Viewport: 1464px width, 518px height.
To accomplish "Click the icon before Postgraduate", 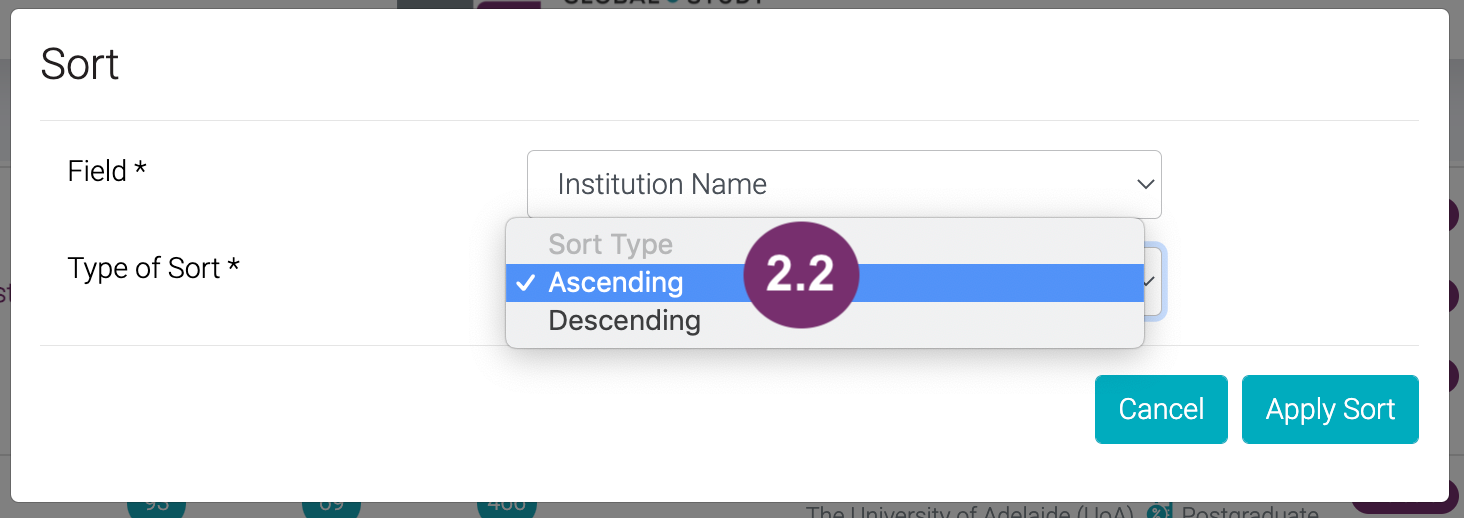I will click(1159, 512).
